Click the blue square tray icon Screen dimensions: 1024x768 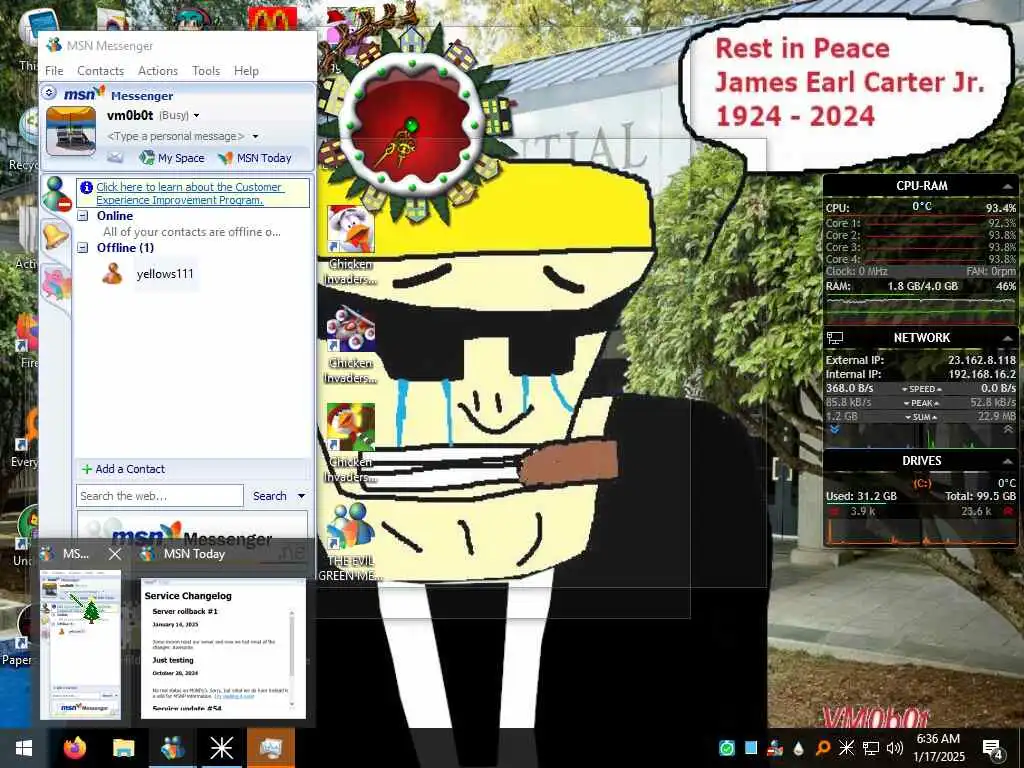(x=751, y=748)
